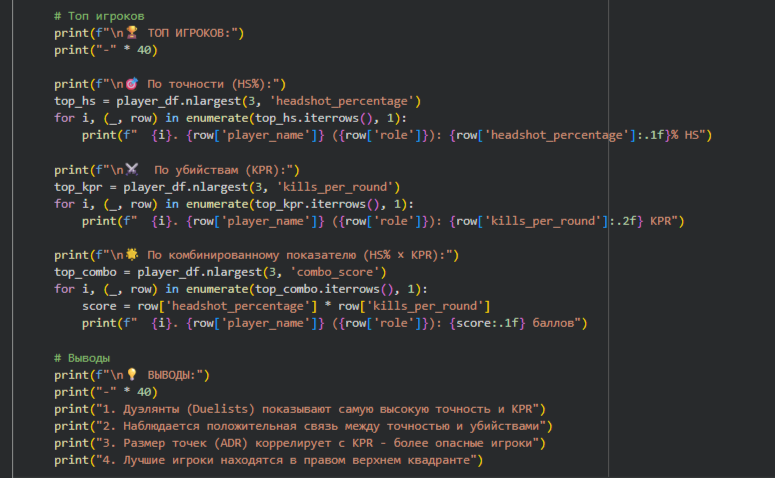Viewport: 775px width, 478px height.
Task: Click the 'top_hs.iterrows()' call
Action: coord(314,118)
